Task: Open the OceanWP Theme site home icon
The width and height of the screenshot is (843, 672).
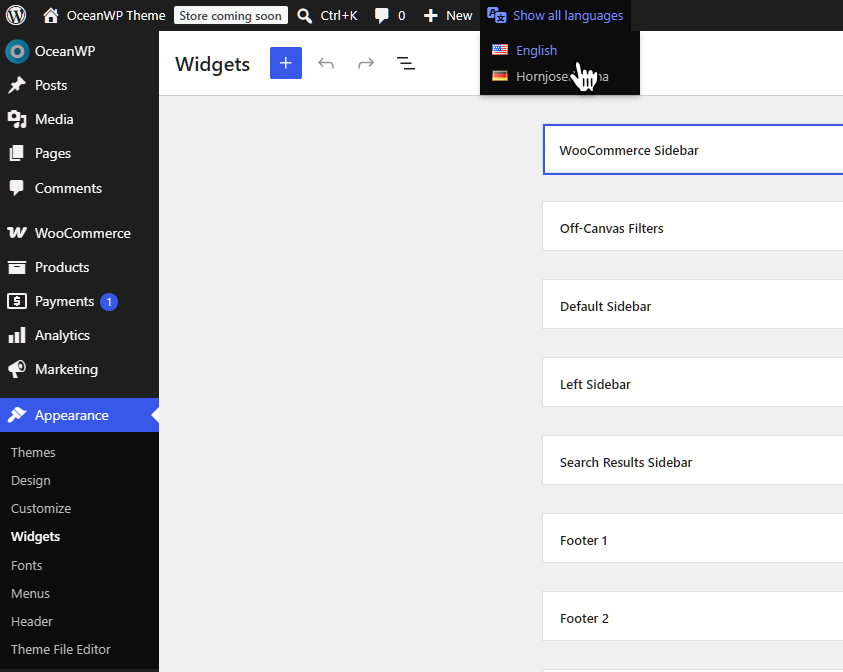Action: (x=51, y=16)
